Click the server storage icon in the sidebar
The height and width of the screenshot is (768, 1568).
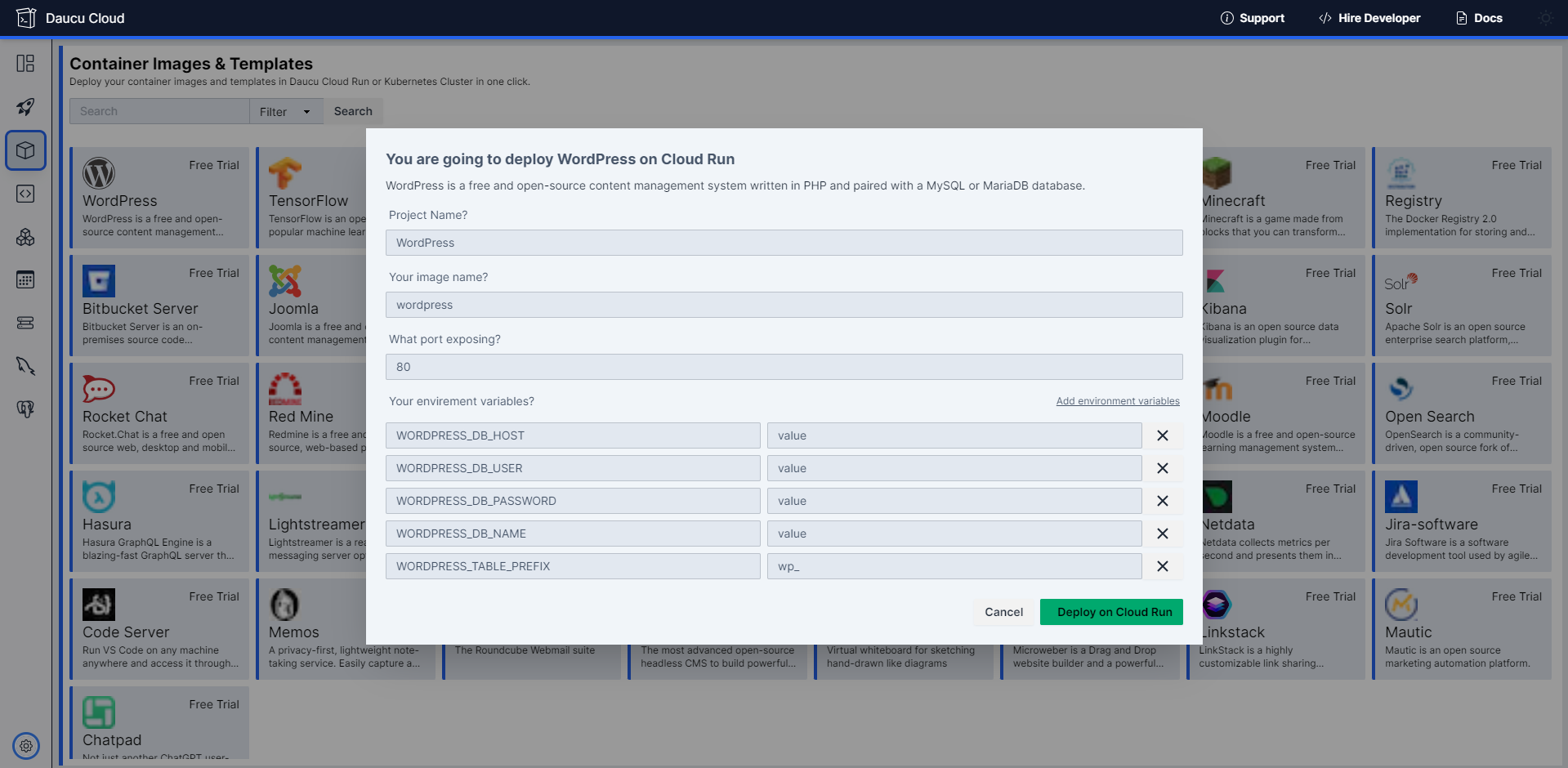[x=25, y=323]
